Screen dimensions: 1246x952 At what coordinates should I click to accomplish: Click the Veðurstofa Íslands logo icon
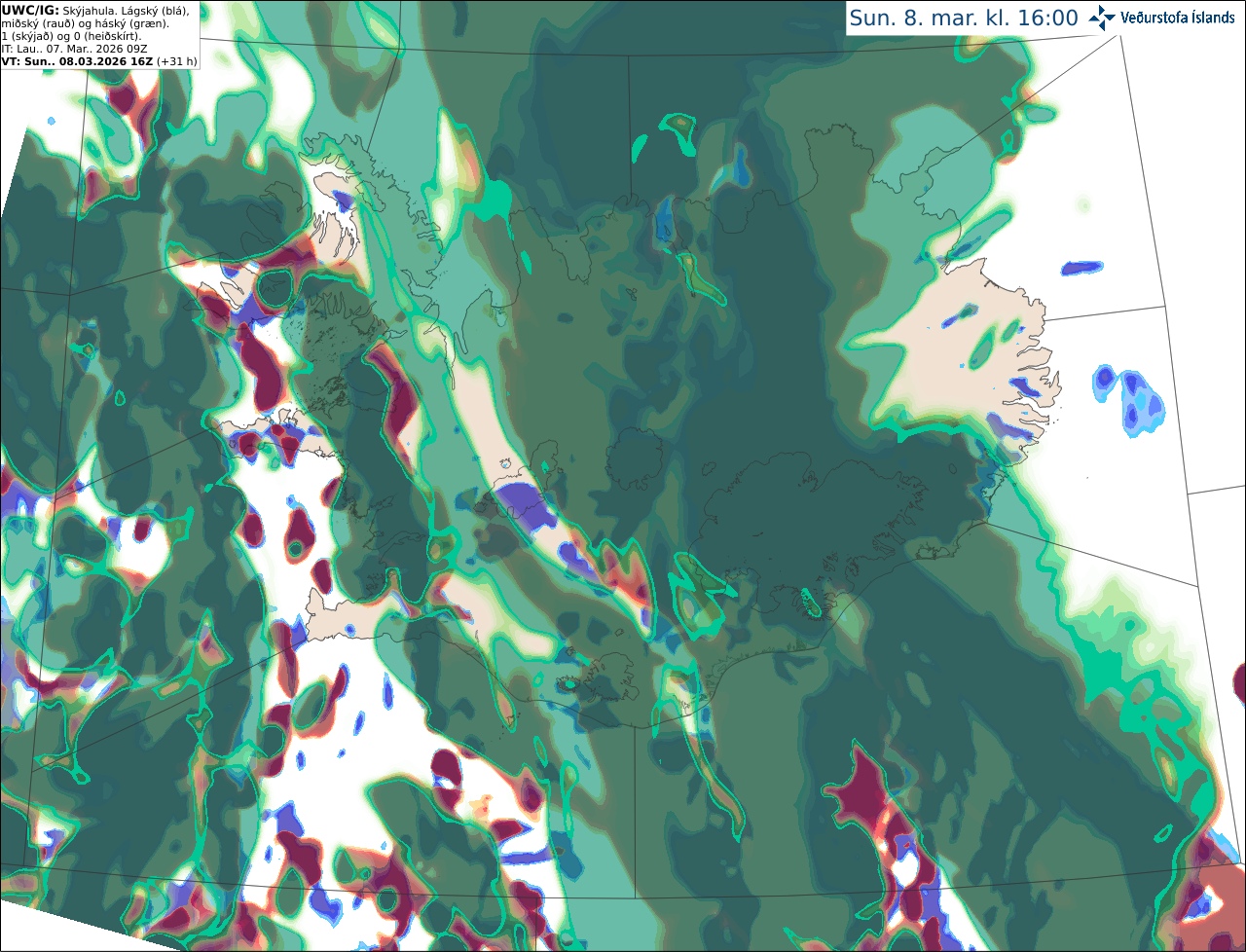tap(1102, 18)
